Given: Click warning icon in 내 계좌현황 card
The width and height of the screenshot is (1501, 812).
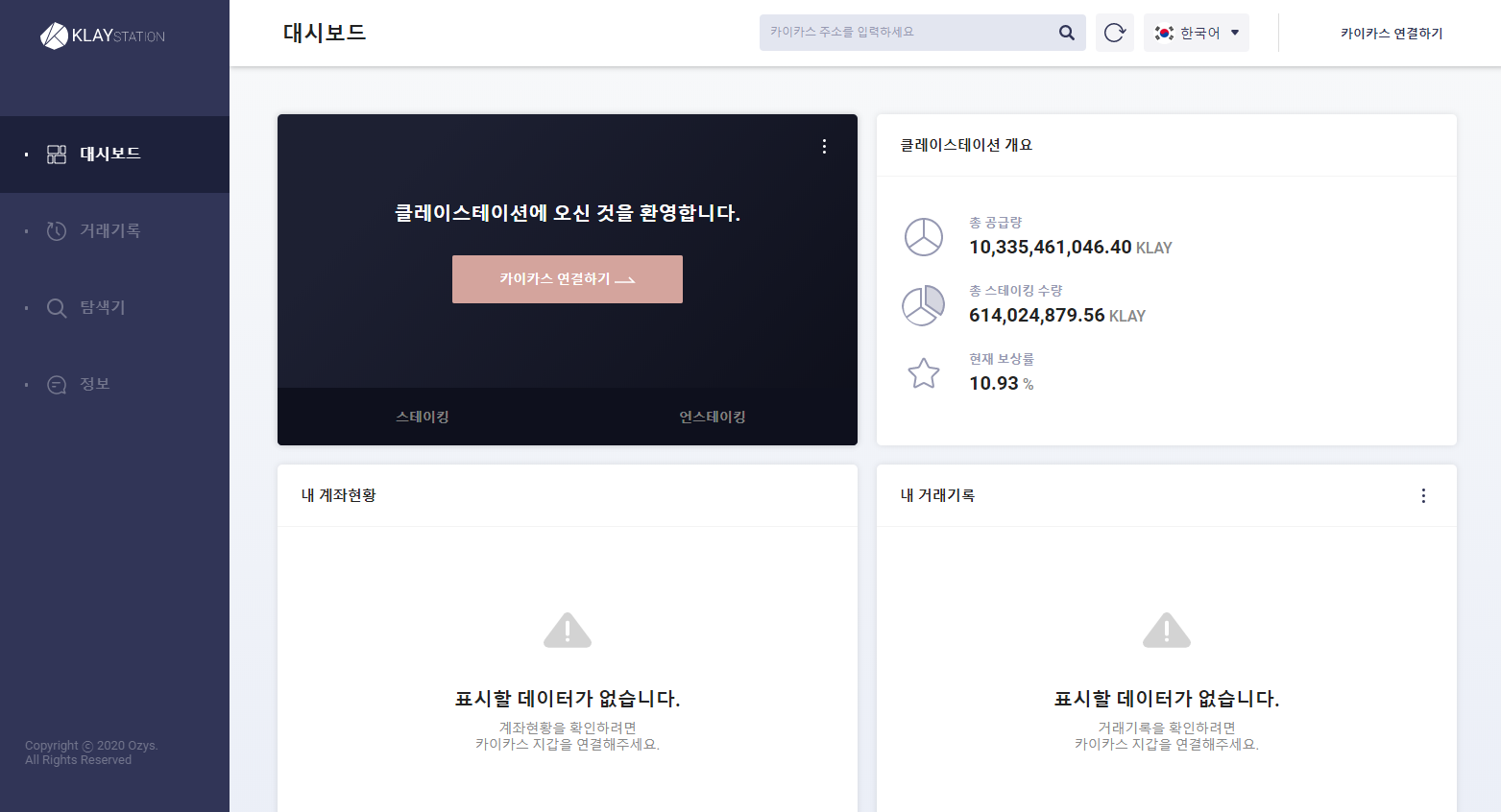Looking at the screenshot, I should coord(568,631).
